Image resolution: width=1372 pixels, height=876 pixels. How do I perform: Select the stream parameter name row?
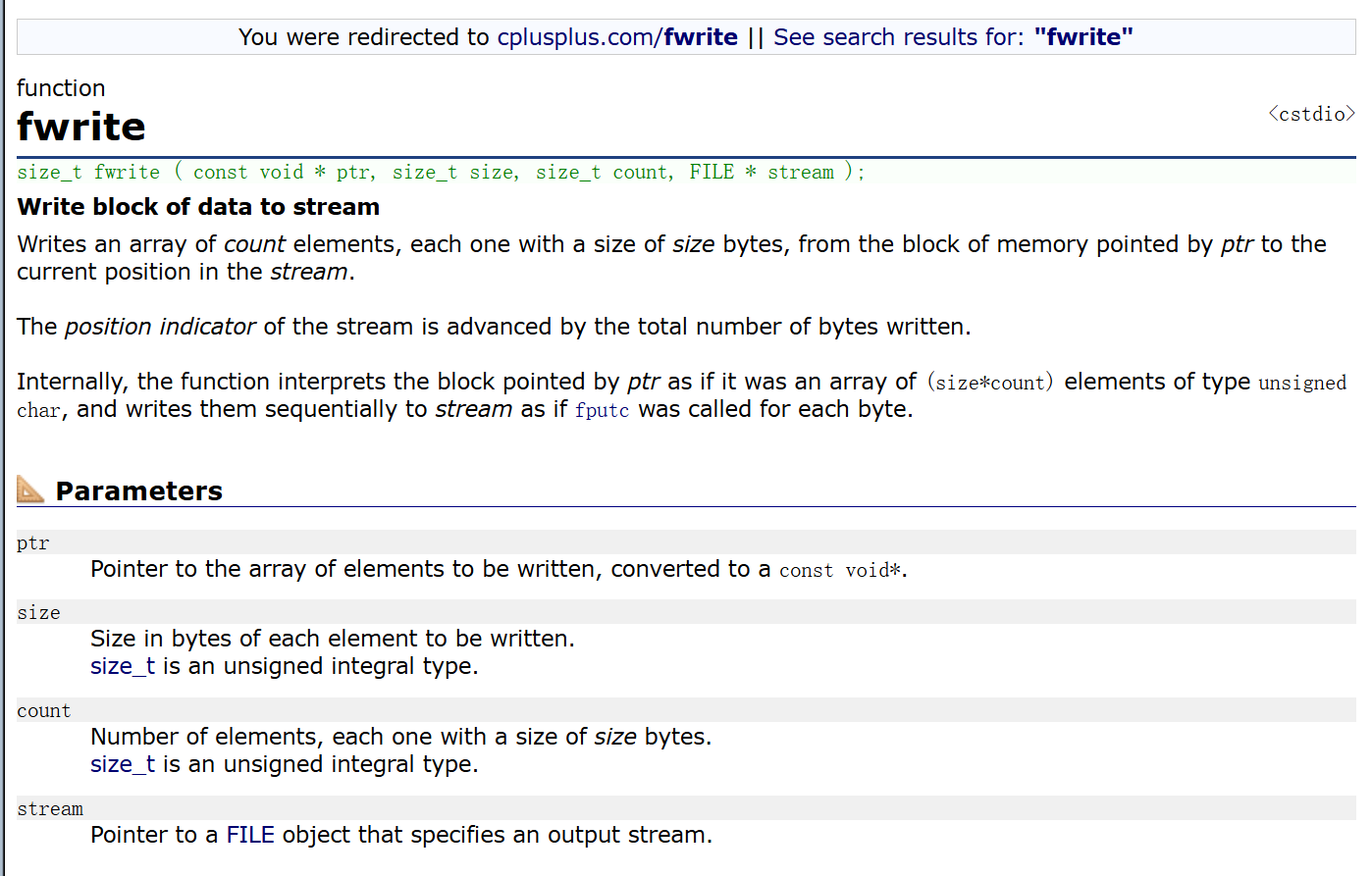coord(50,808)
